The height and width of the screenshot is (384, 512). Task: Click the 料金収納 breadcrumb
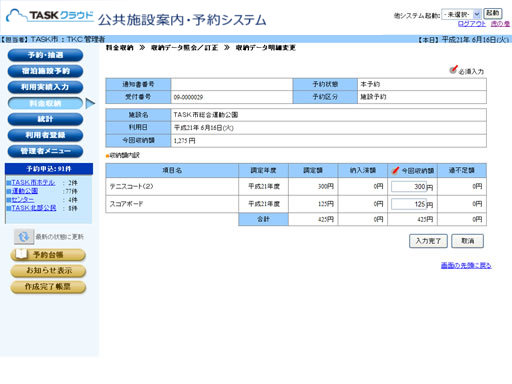point(120,48)
